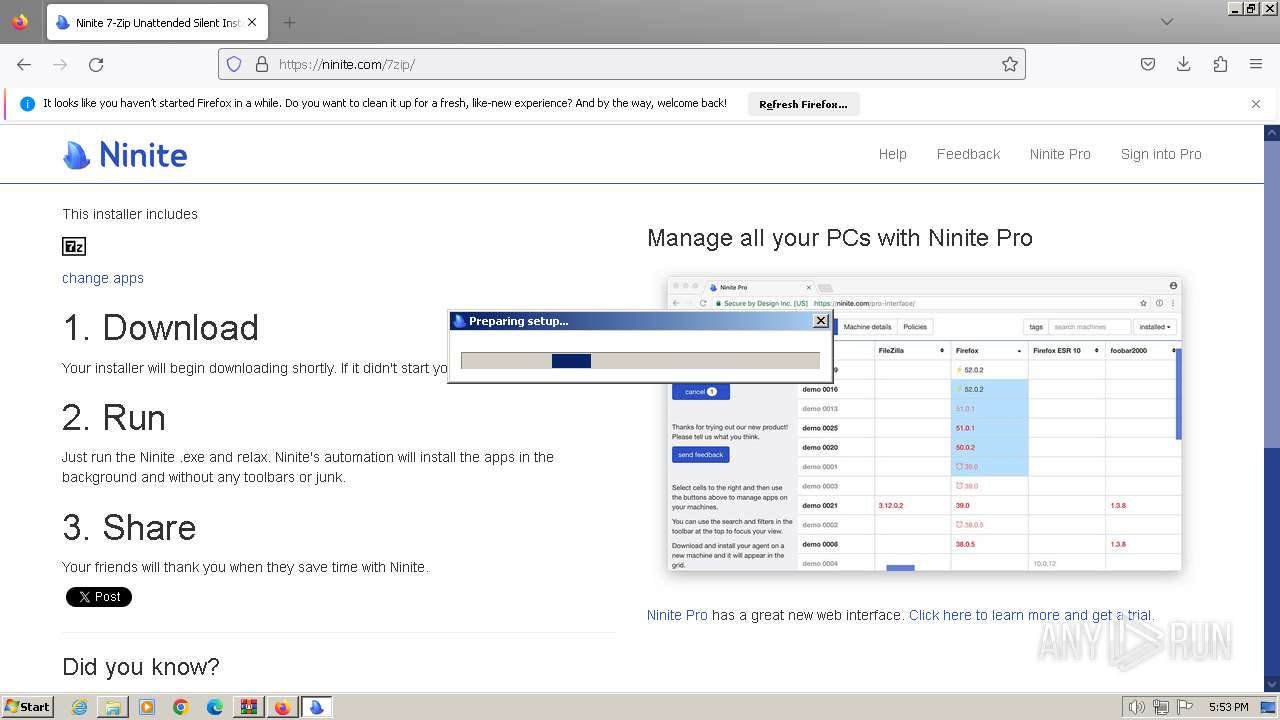Bookmark this page with the star
This screenshot has height=720, width=1280.
click(x=1010, y=64)
